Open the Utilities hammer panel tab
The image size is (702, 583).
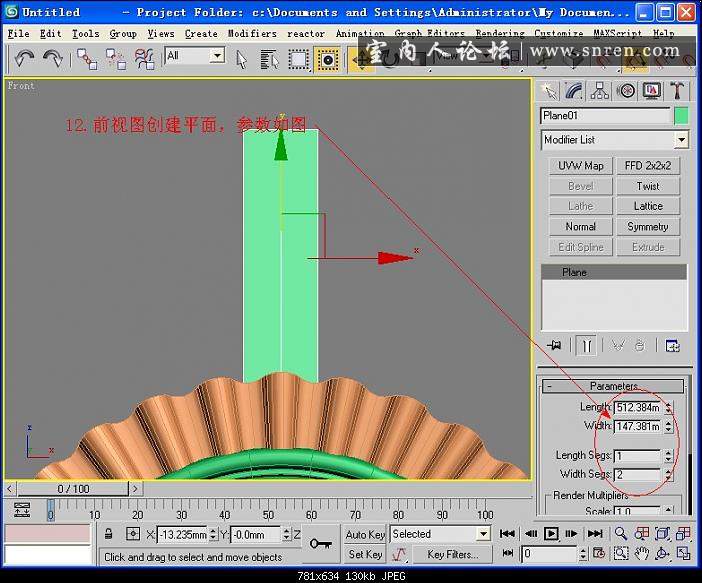677,91
